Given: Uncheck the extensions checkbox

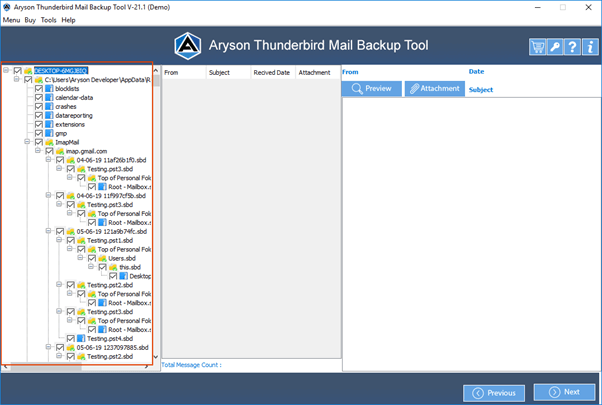Looking at the screenshot, I should [x=39, y=124].
